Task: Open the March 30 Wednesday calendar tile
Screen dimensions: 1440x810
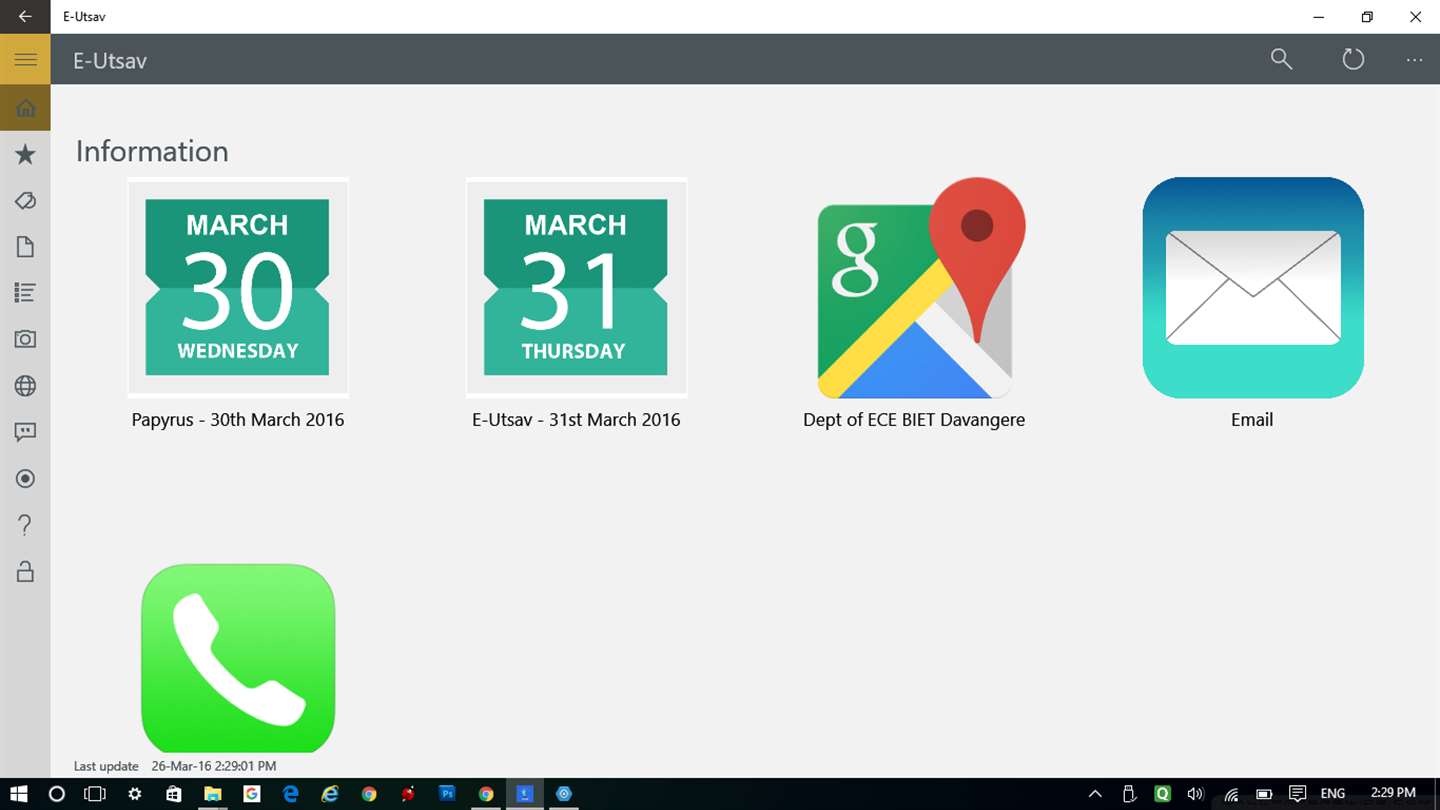Action: (238, 287)
